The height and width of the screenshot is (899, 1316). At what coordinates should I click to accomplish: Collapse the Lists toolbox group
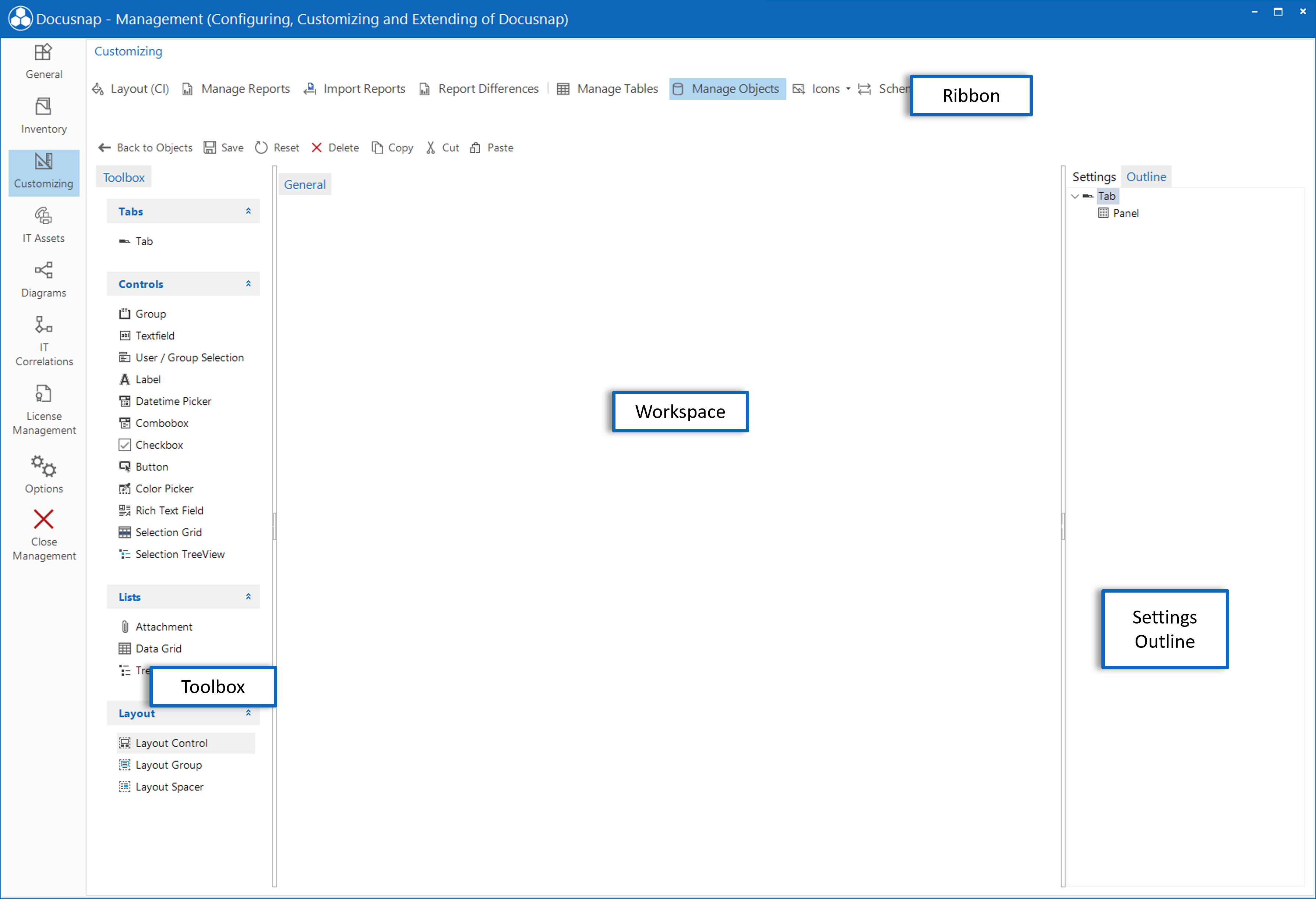click(248, 597)
